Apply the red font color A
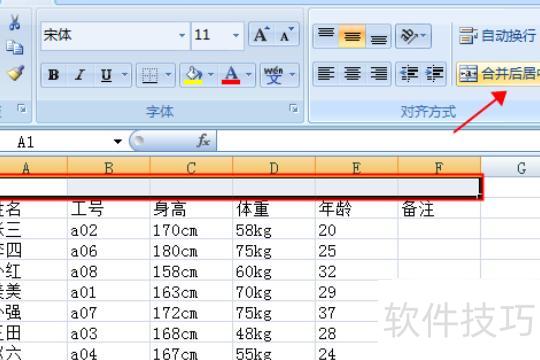 tap(231, 75)
